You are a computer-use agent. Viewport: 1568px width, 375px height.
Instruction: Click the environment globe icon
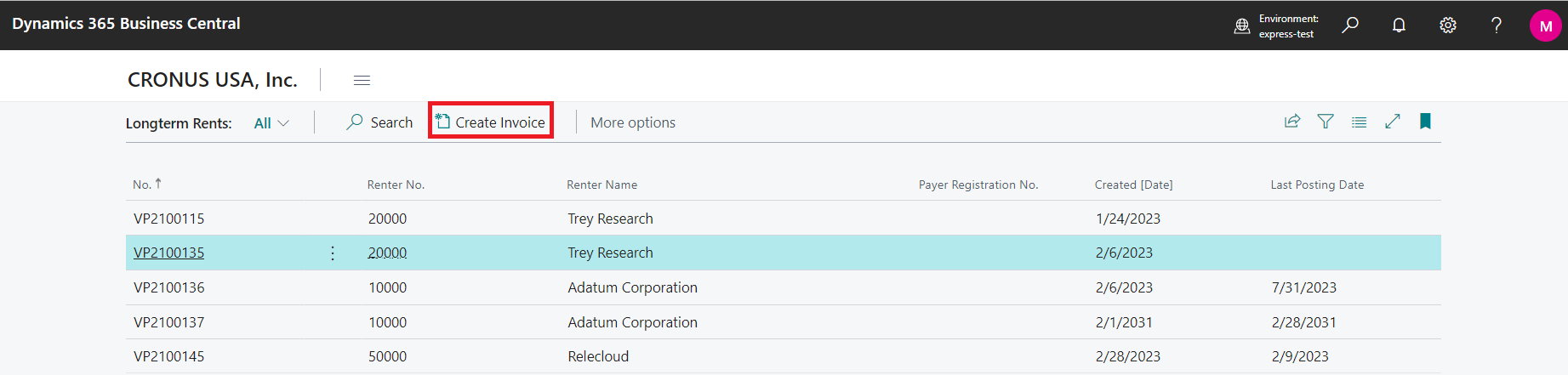1242,26
